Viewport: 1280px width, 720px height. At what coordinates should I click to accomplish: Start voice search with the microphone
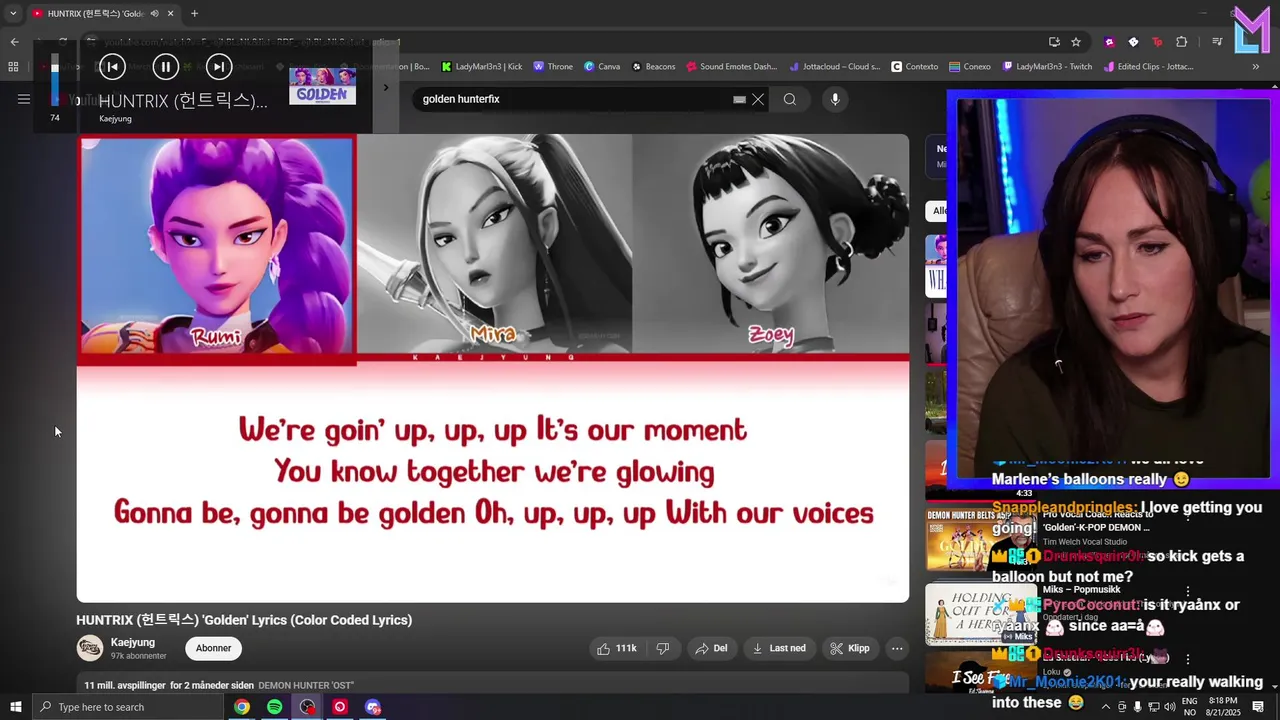(835, 99)
